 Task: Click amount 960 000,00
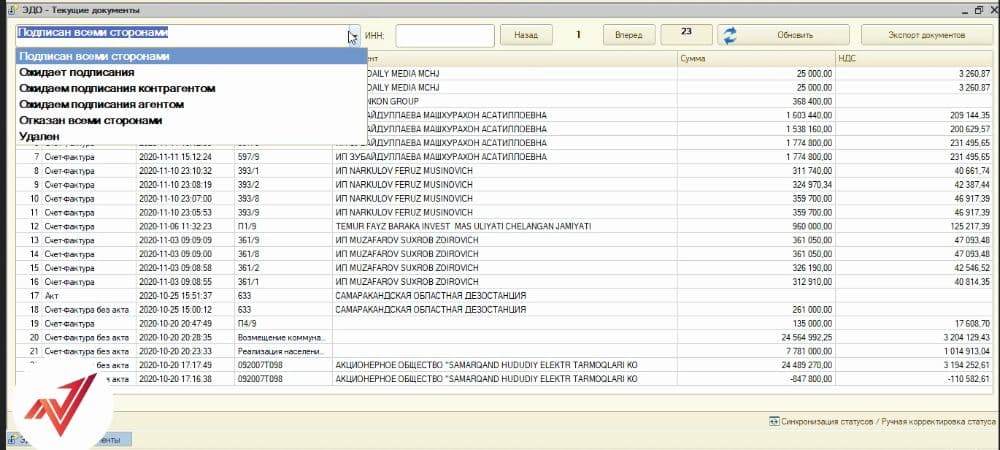[756, 226]
